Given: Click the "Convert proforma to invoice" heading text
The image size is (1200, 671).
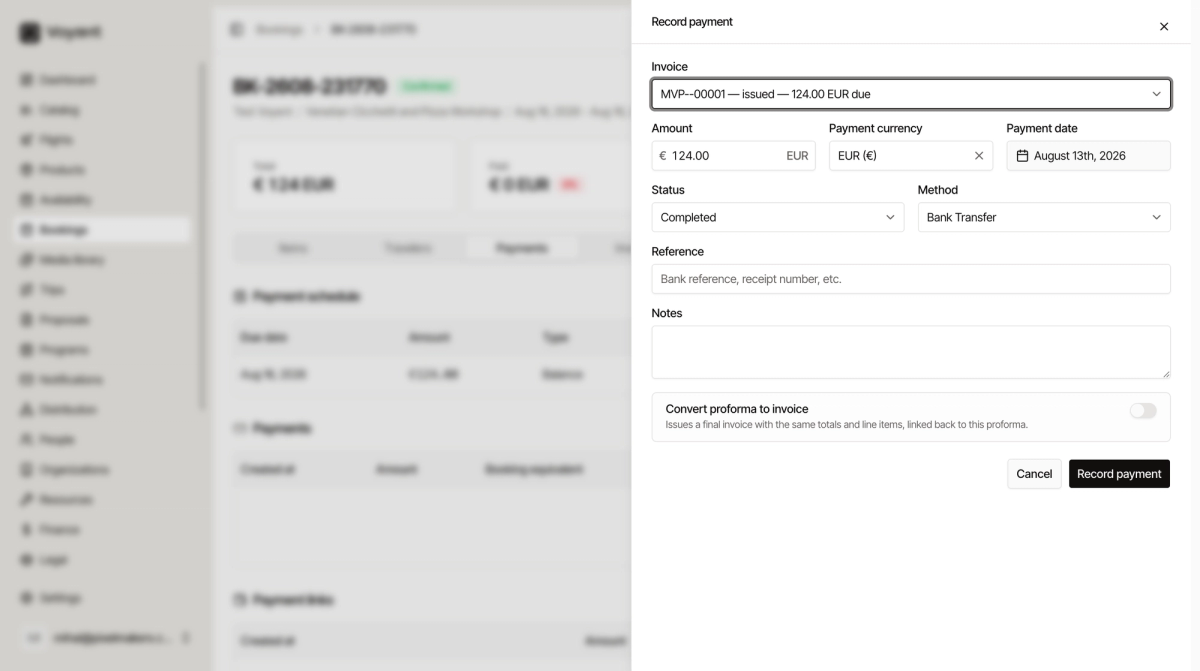Looking at the screenshot, I should click(x=737, y=409).
